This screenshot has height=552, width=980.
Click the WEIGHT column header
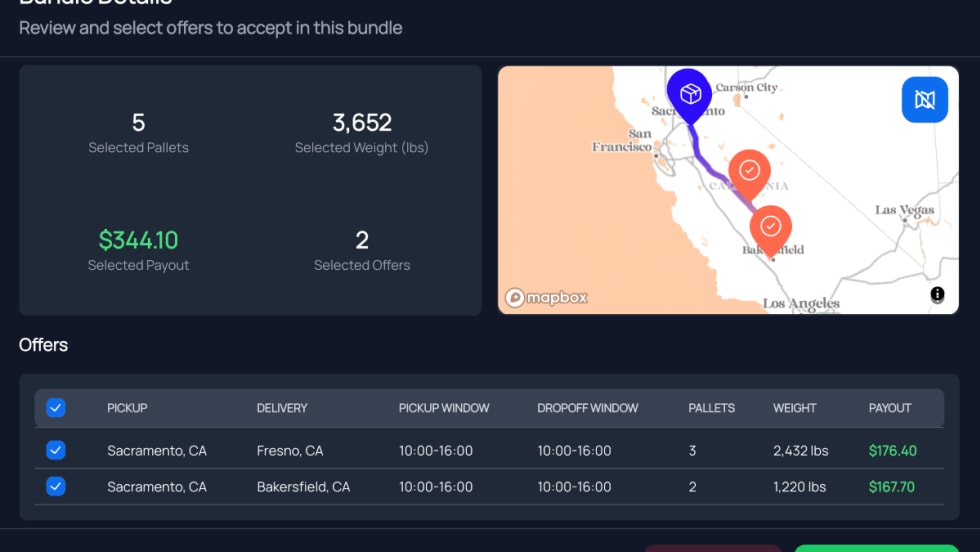[795, 408]
